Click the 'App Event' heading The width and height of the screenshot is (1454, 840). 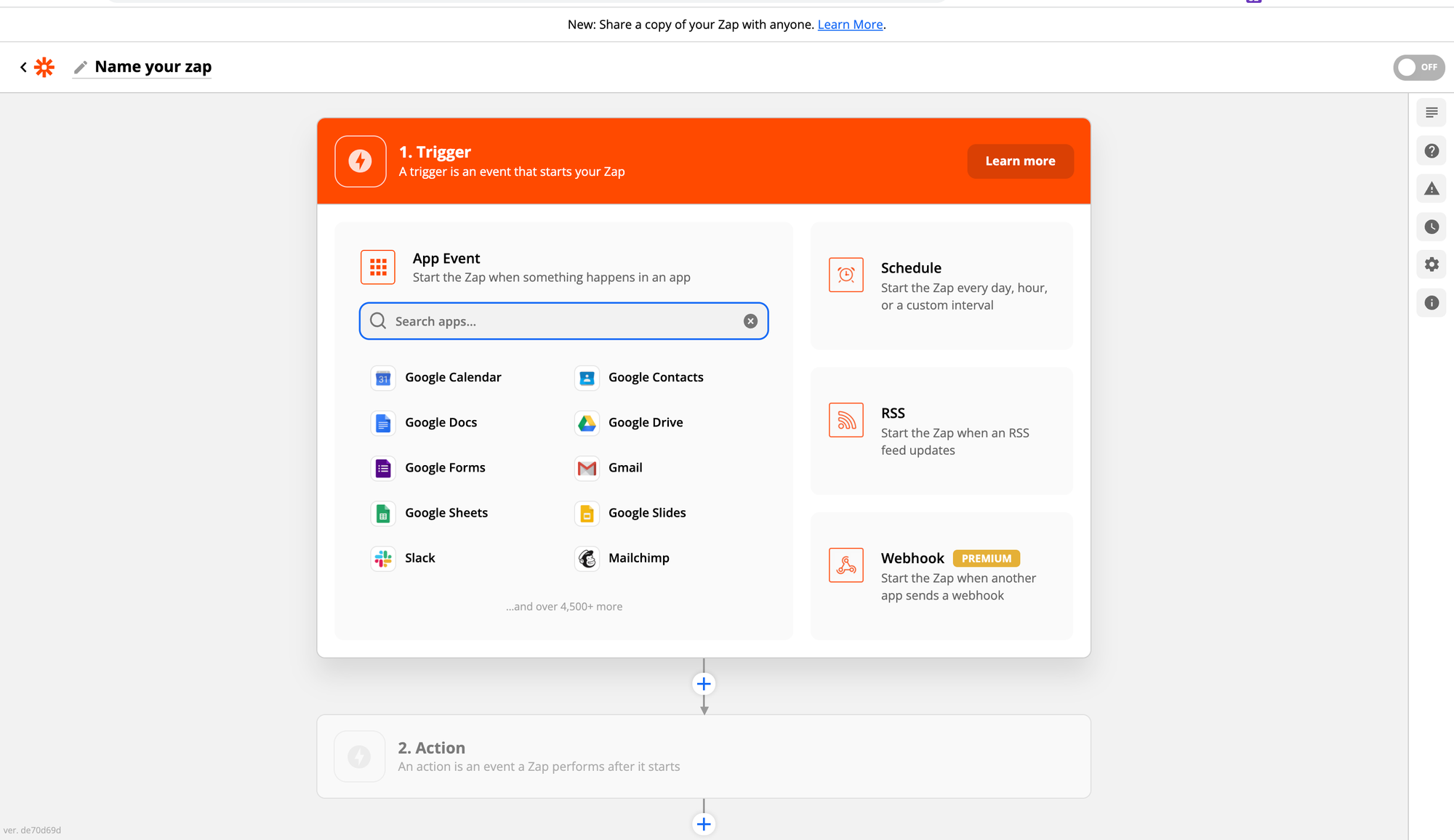(x=446, y=259)
